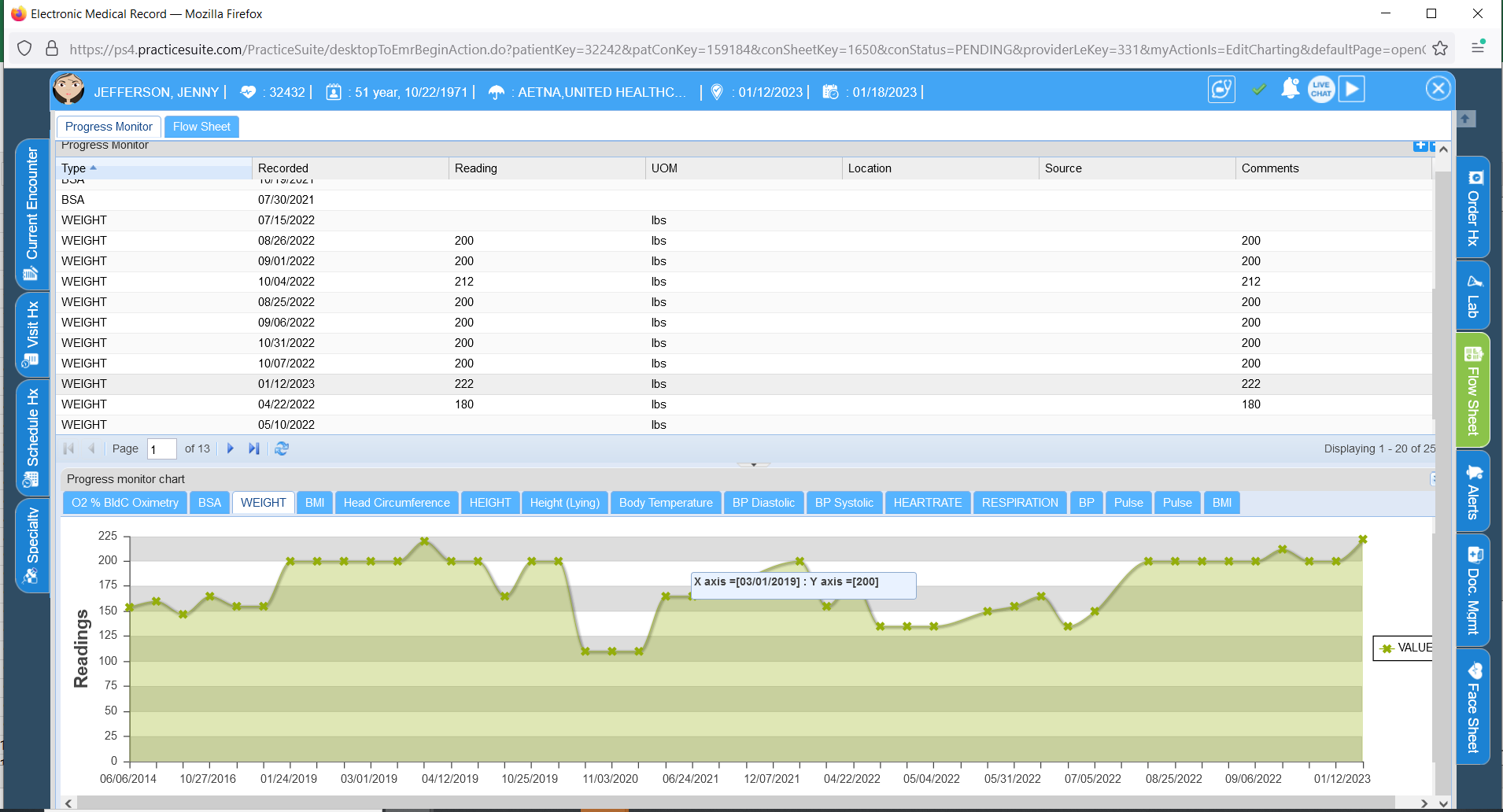This screenshot has height=812, width=1503.
Task: Click the final 01/12/2023 data point on chart
Action: (1362, 540)
